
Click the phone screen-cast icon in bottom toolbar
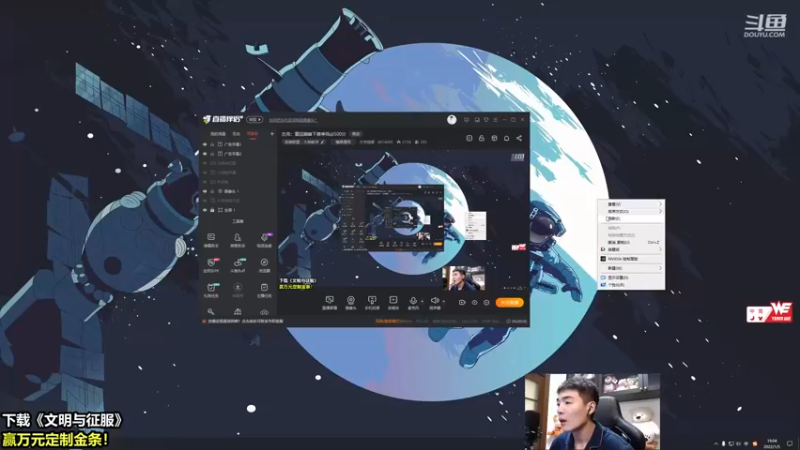372,300
